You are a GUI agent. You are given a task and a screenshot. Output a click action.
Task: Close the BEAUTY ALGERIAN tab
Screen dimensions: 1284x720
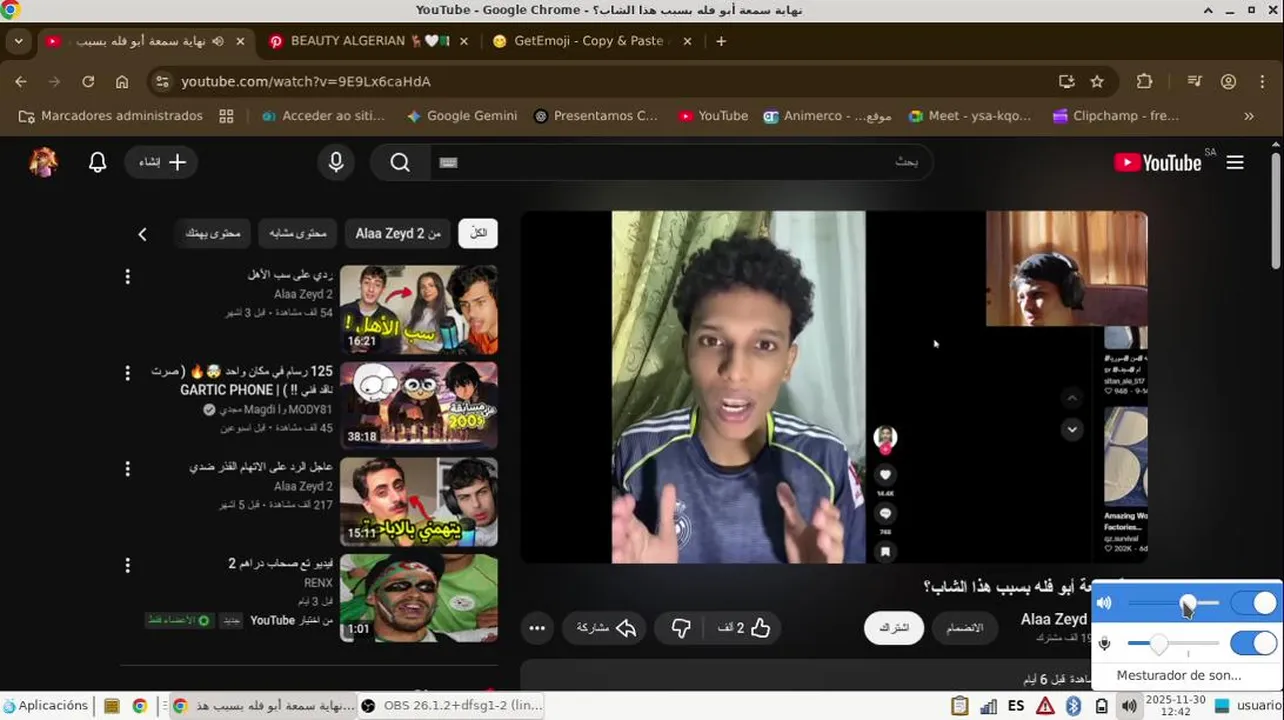(x=463, y=41)
